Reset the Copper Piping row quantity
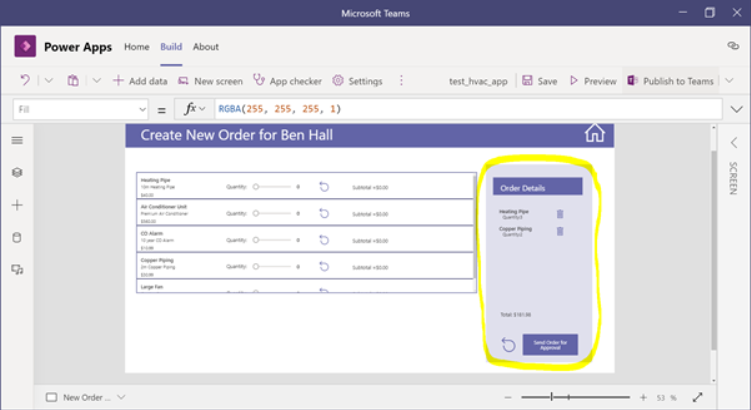Image resolution: width=751 pixels, height=410 pixels. pos(324,266)
